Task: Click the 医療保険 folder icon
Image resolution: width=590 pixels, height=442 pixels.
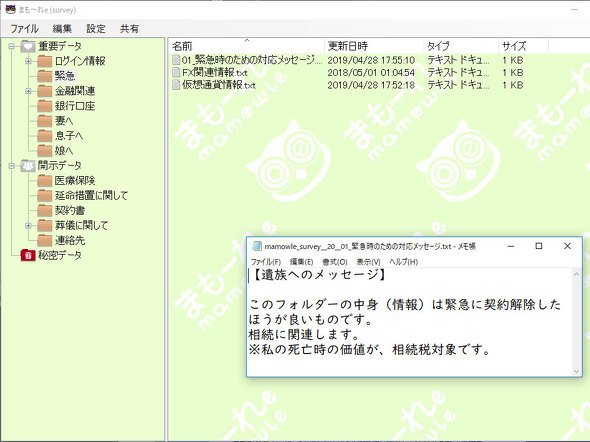Action: (44, 181)
